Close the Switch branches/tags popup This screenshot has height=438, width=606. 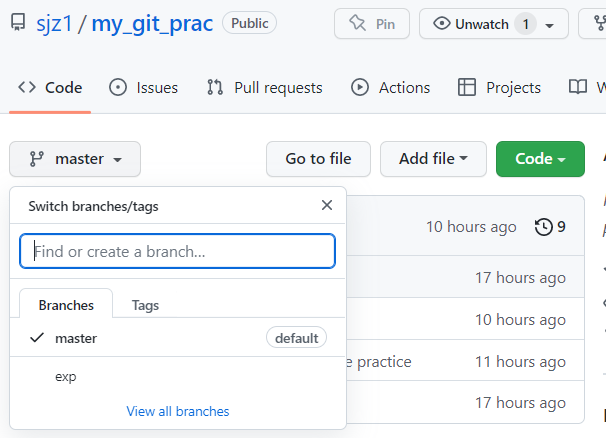click(x=327, y=205)
